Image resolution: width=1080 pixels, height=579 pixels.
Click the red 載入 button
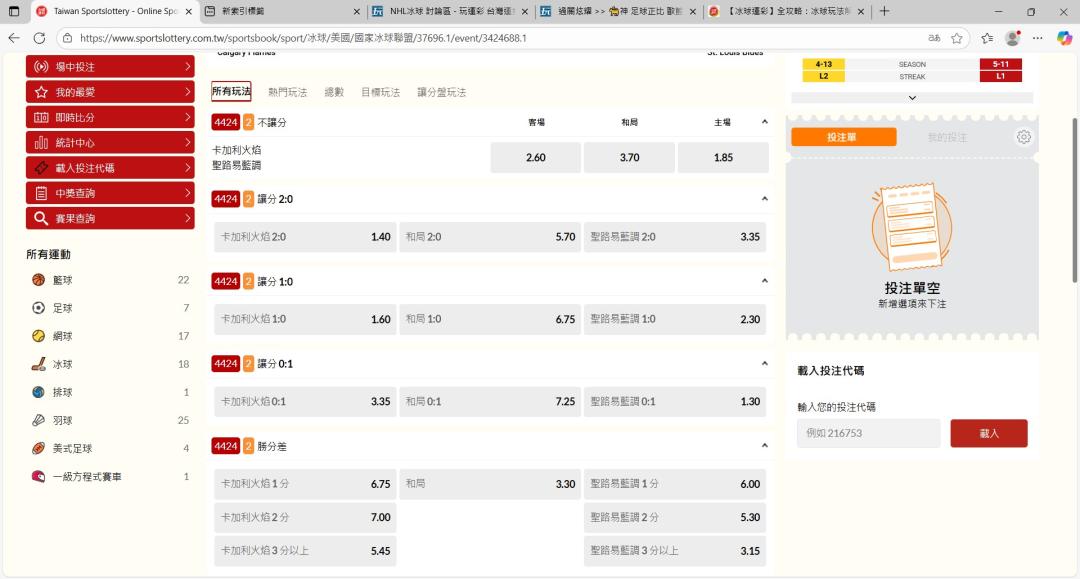(988, 433)
